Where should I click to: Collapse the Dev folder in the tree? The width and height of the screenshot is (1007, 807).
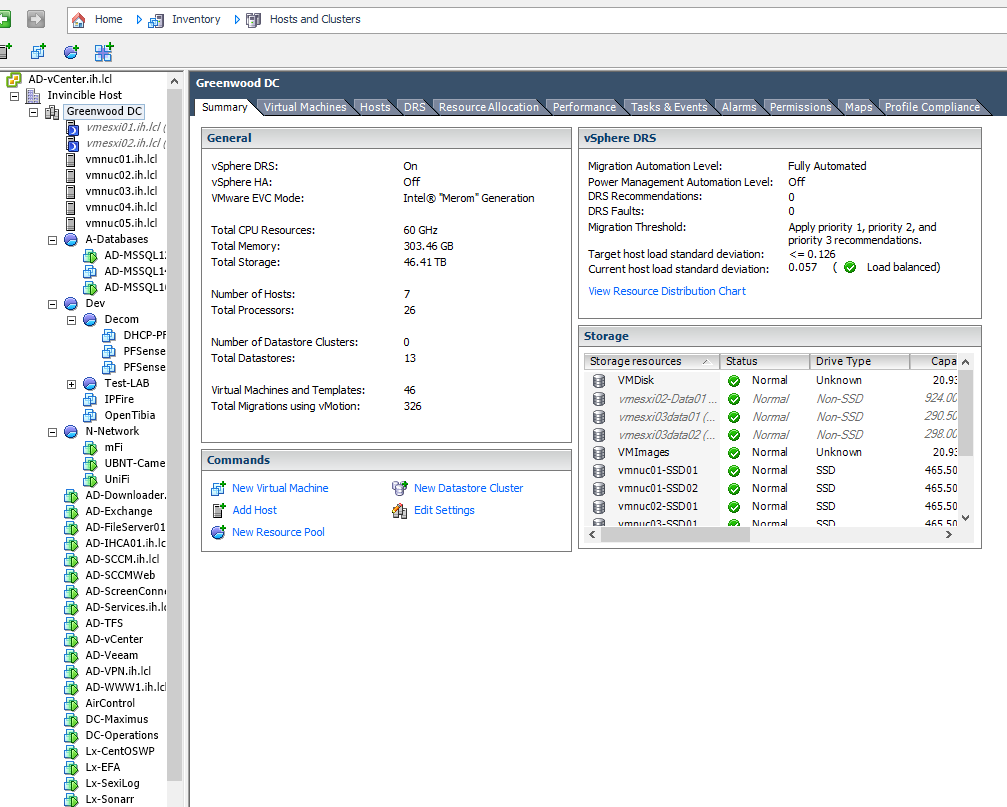(x=53, y=303)
